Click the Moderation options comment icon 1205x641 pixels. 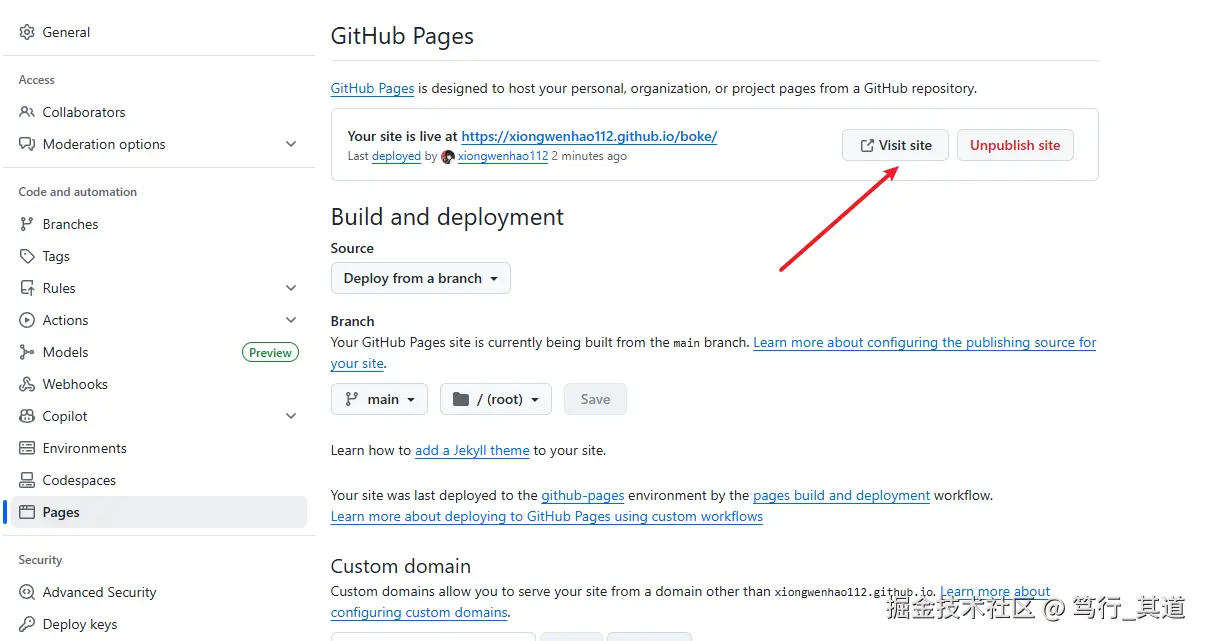tap(27, 144)
